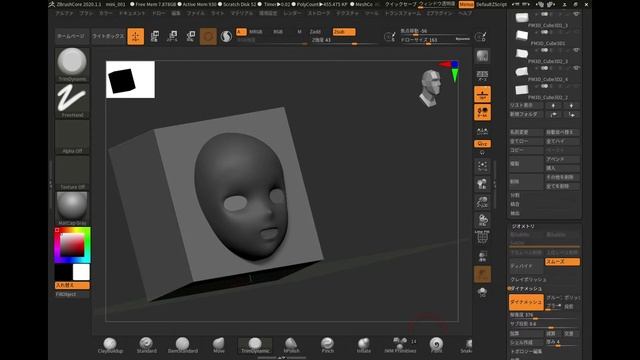Open the Transform menu
This screenshot has width=640, height=360.
pos(402,13)
